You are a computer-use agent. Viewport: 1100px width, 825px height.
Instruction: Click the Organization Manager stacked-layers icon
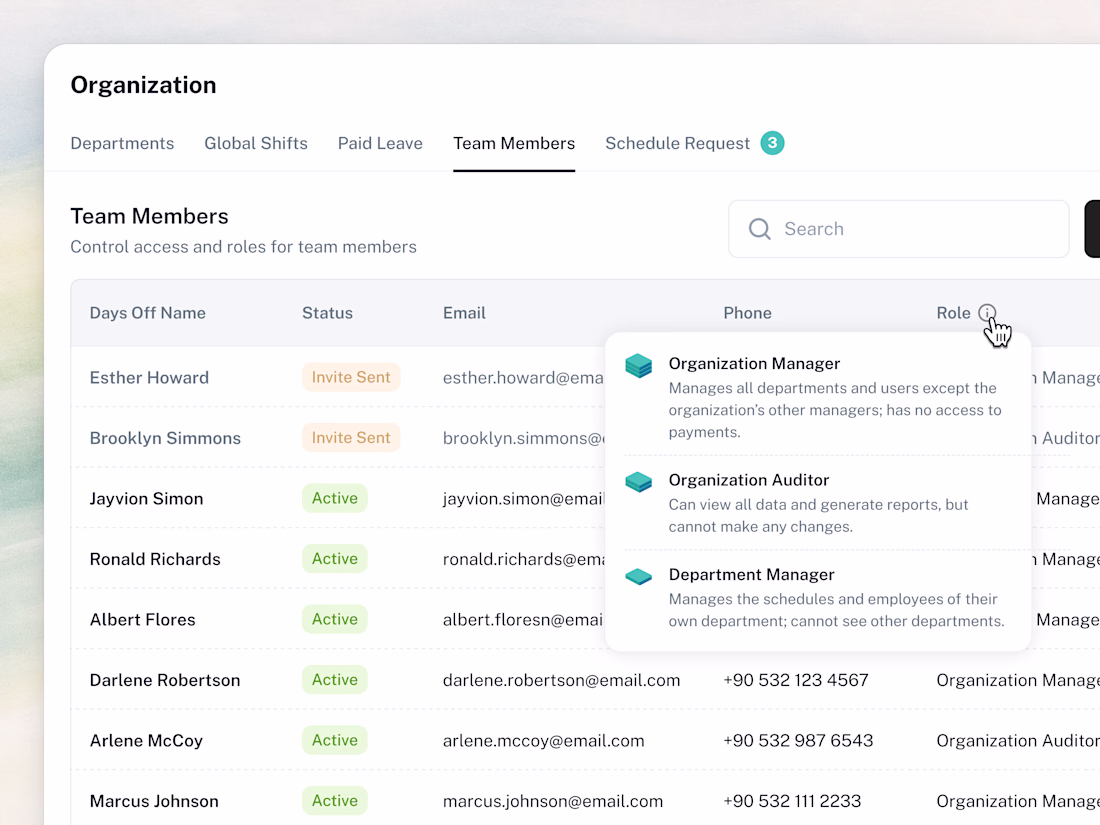[x=638, y=365]
